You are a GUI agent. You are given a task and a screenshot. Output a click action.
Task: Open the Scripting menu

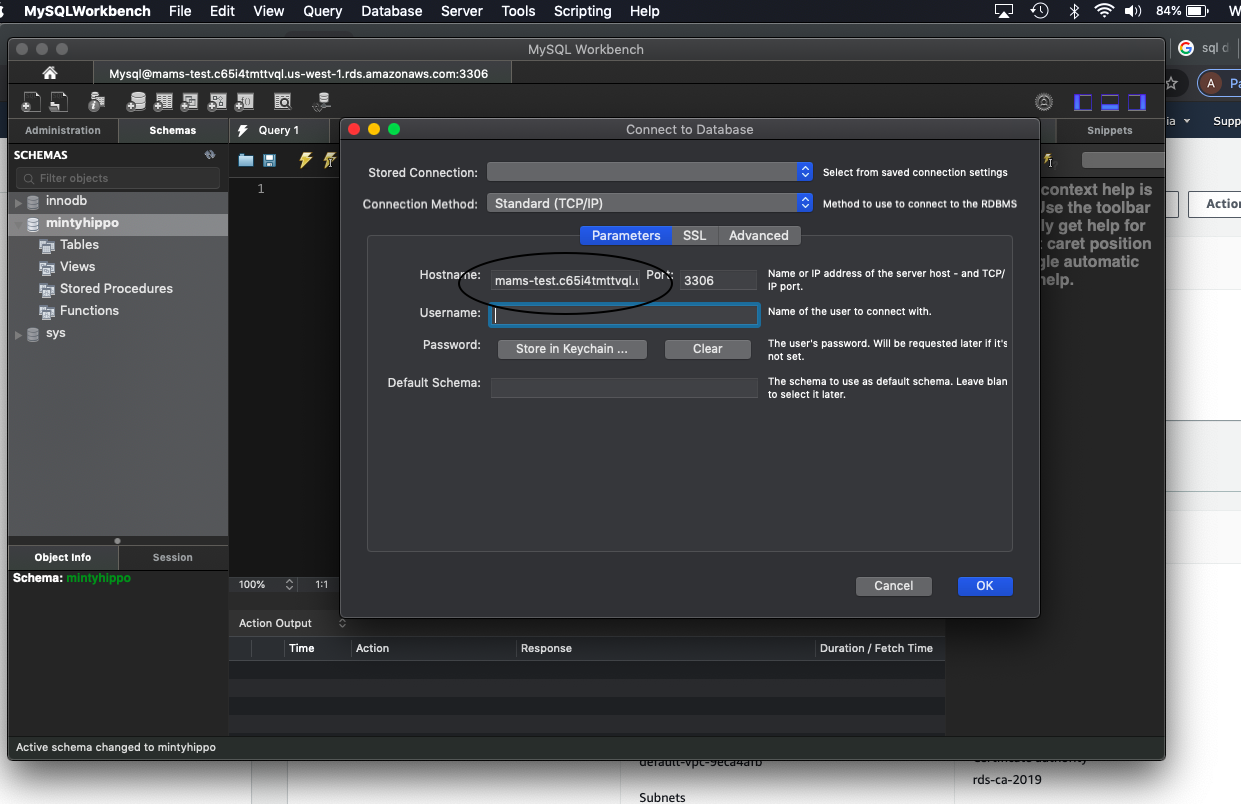pyautogui.click(x=582, y=11)
